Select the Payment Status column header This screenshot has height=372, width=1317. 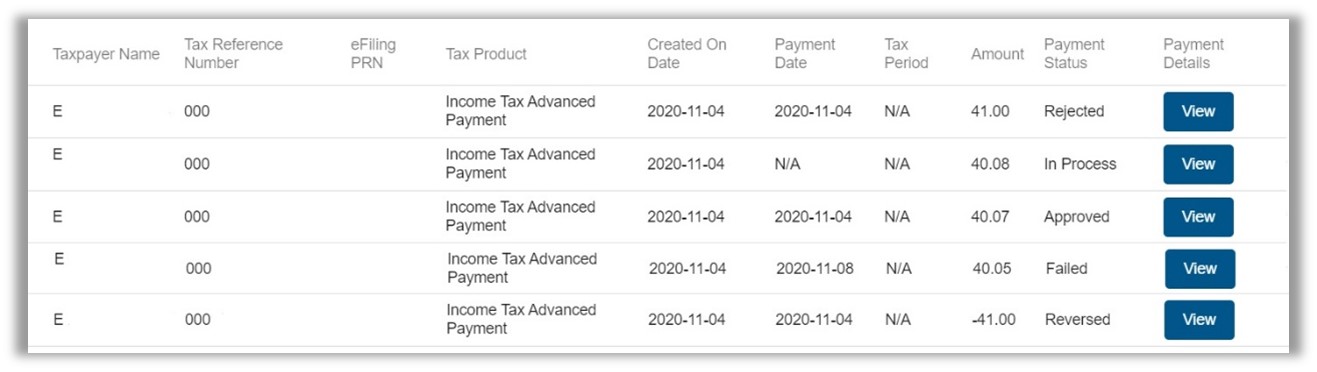point(1074,54)
